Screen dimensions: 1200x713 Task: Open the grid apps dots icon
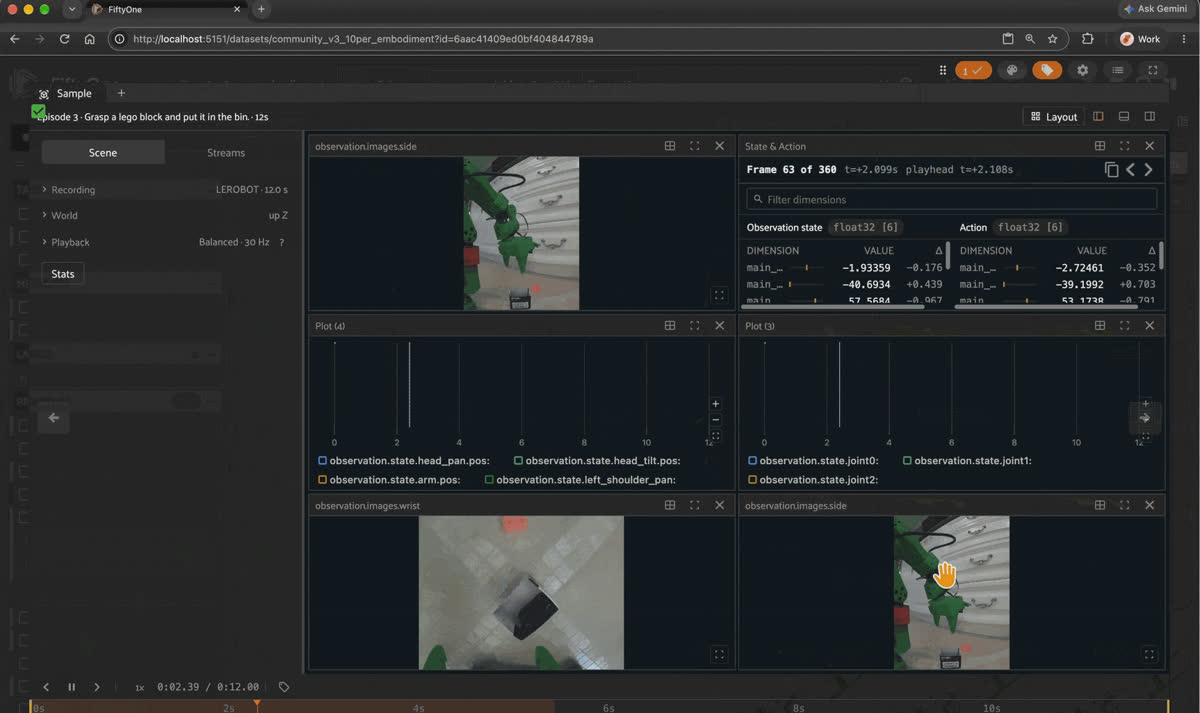pos(942,70)
